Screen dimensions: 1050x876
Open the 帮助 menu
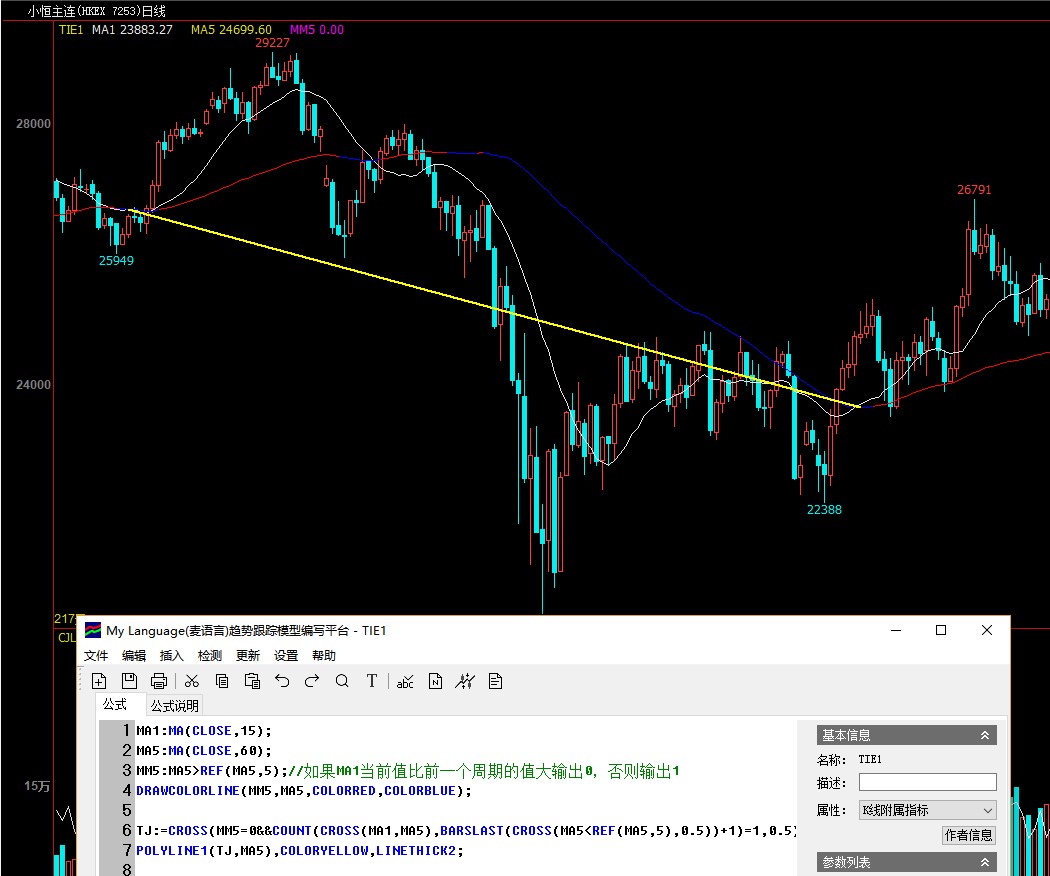click(x=323, y=655)
